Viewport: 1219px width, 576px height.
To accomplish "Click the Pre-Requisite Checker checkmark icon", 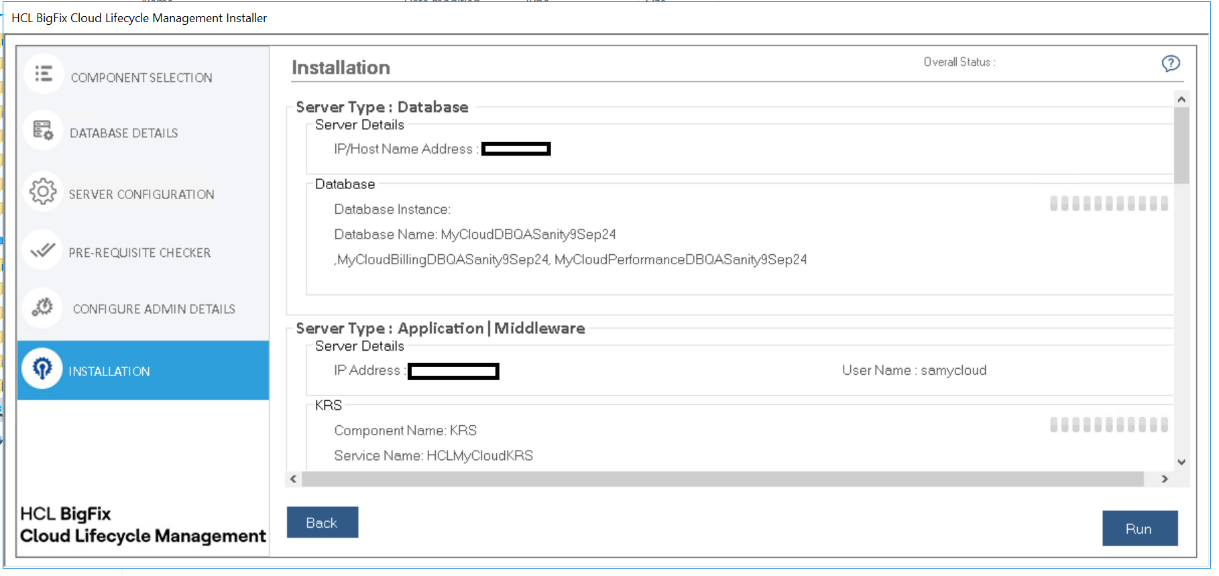I will [x=43, y=251].
